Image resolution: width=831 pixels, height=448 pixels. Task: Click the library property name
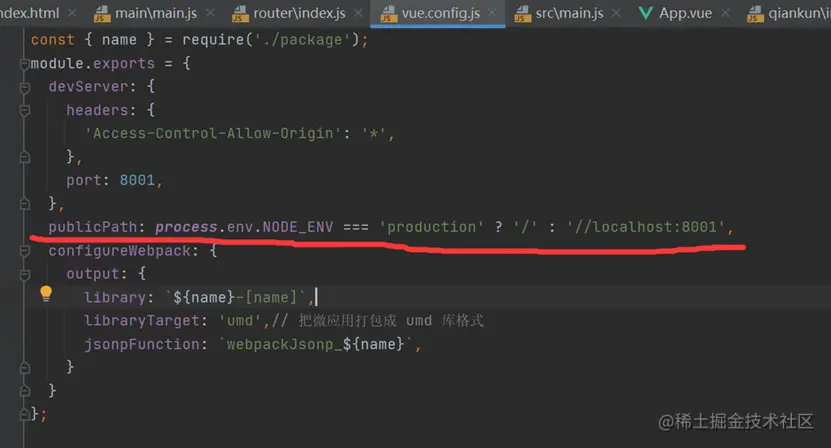(115, 297)
